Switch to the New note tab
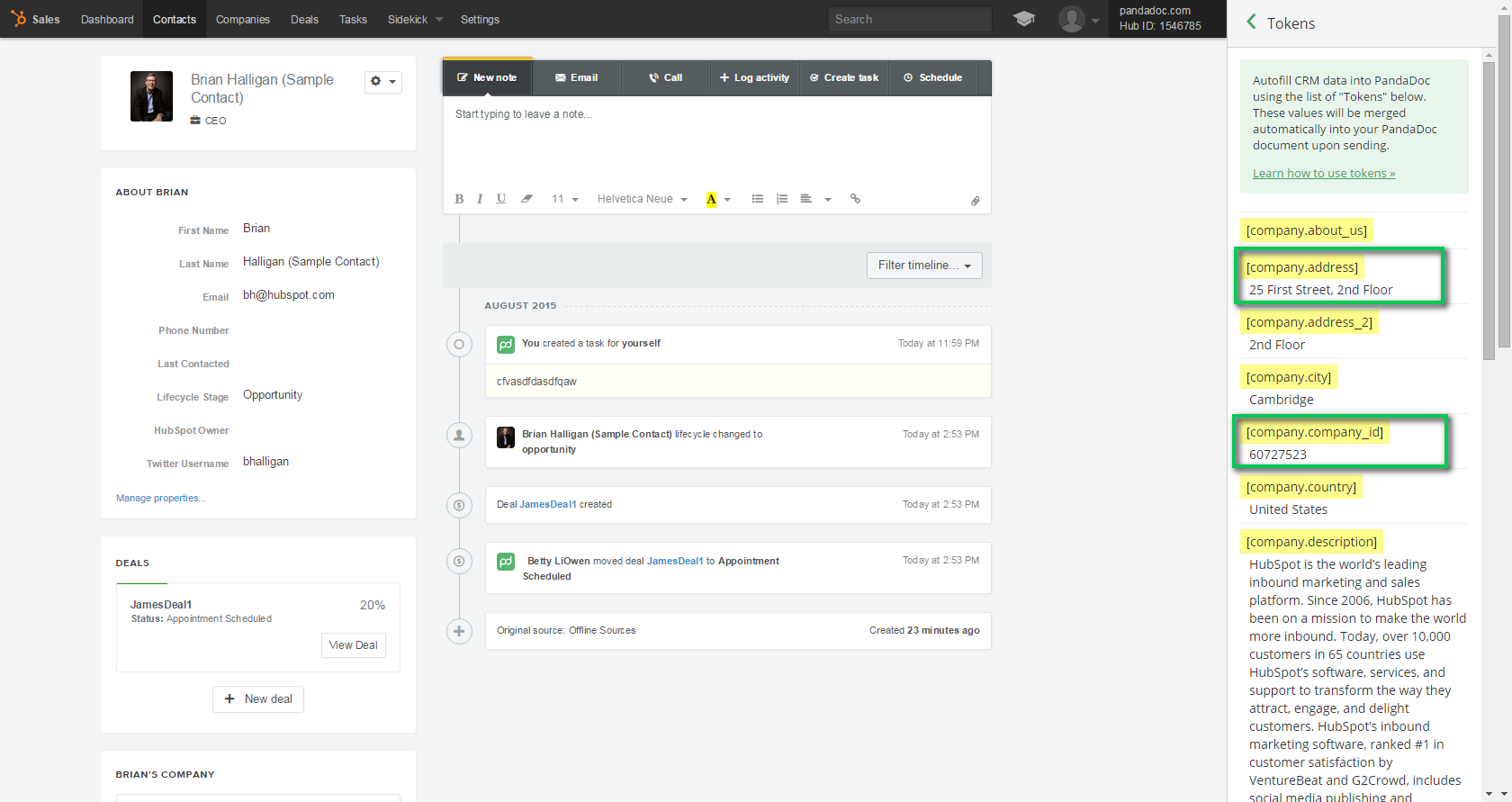The height and width of the screenshot is (802, 1512). click(487, 77)
